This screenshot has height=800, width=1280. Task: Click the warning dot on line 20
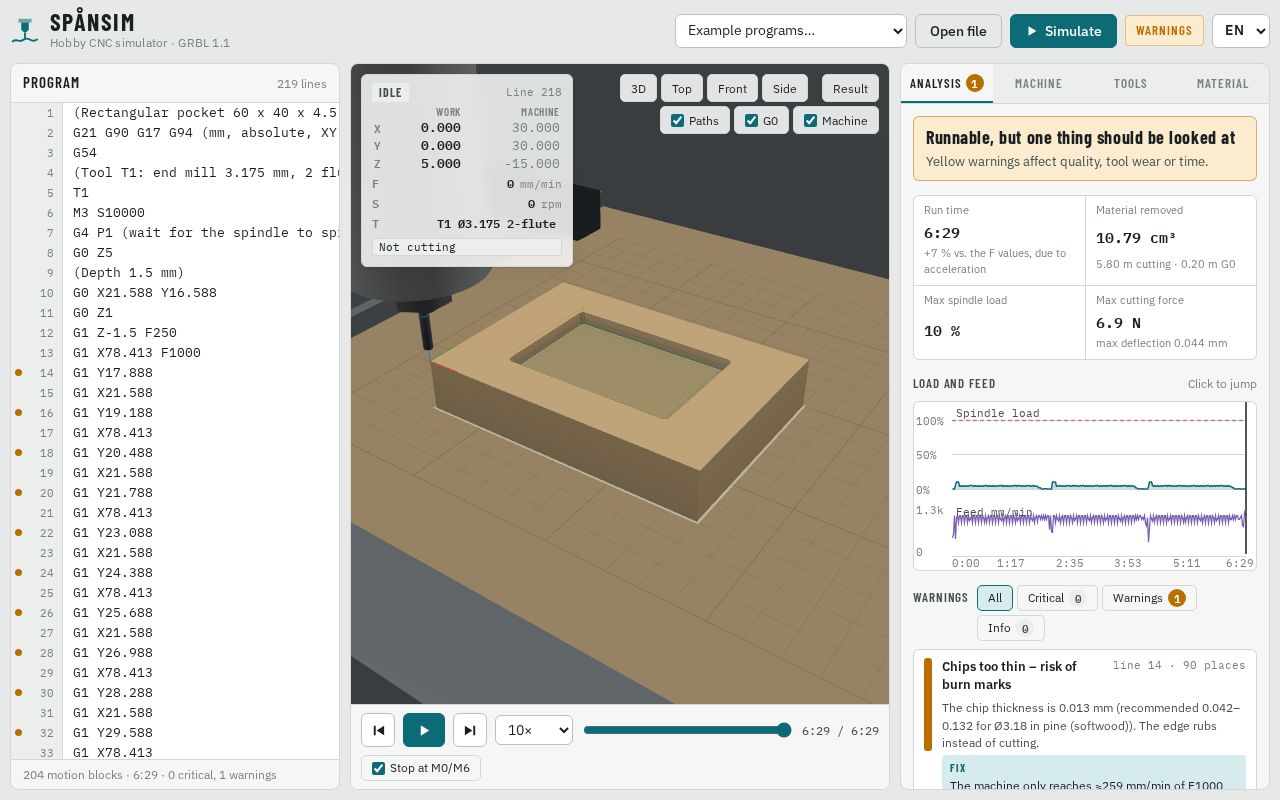coord(18,493)
